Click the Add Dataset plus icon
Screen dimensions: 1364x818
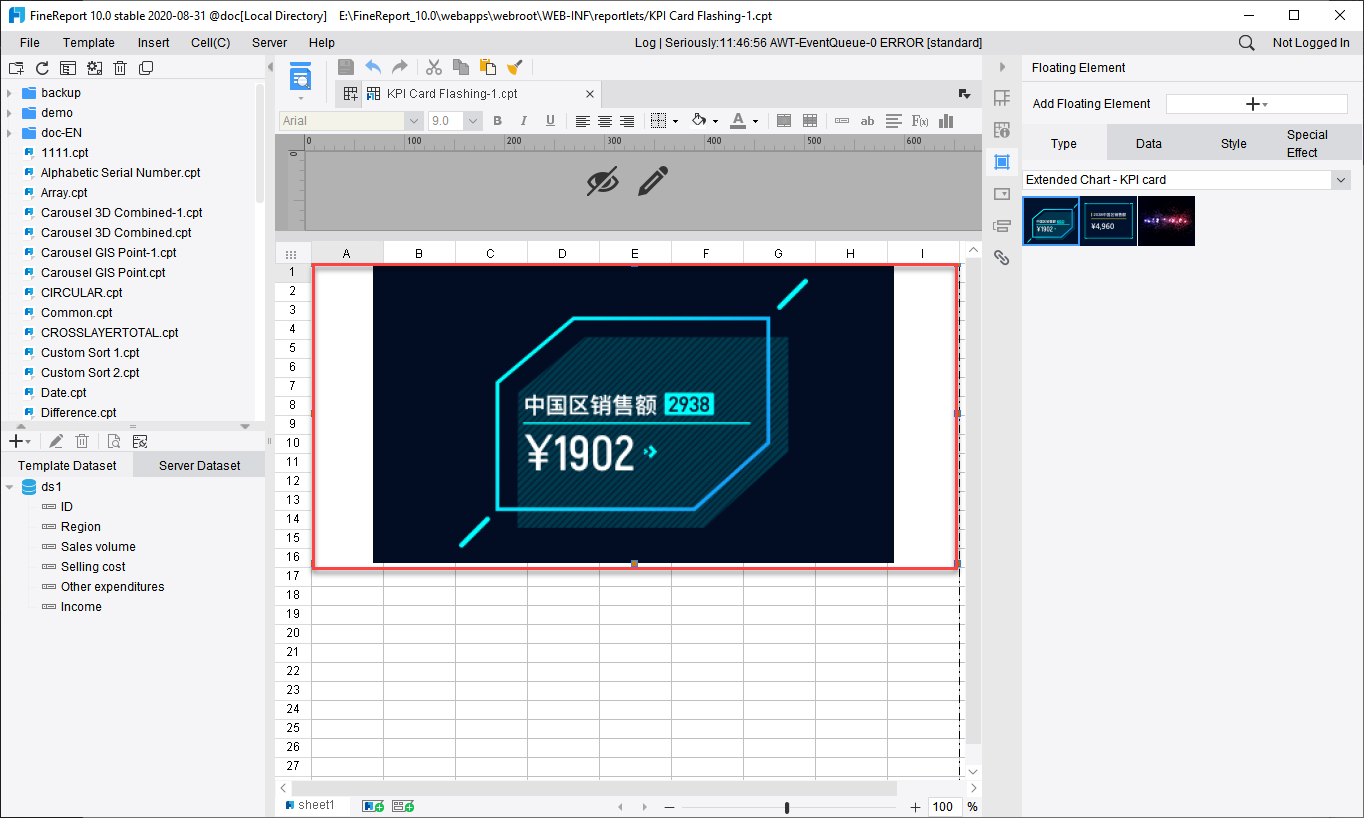point(15,440)
